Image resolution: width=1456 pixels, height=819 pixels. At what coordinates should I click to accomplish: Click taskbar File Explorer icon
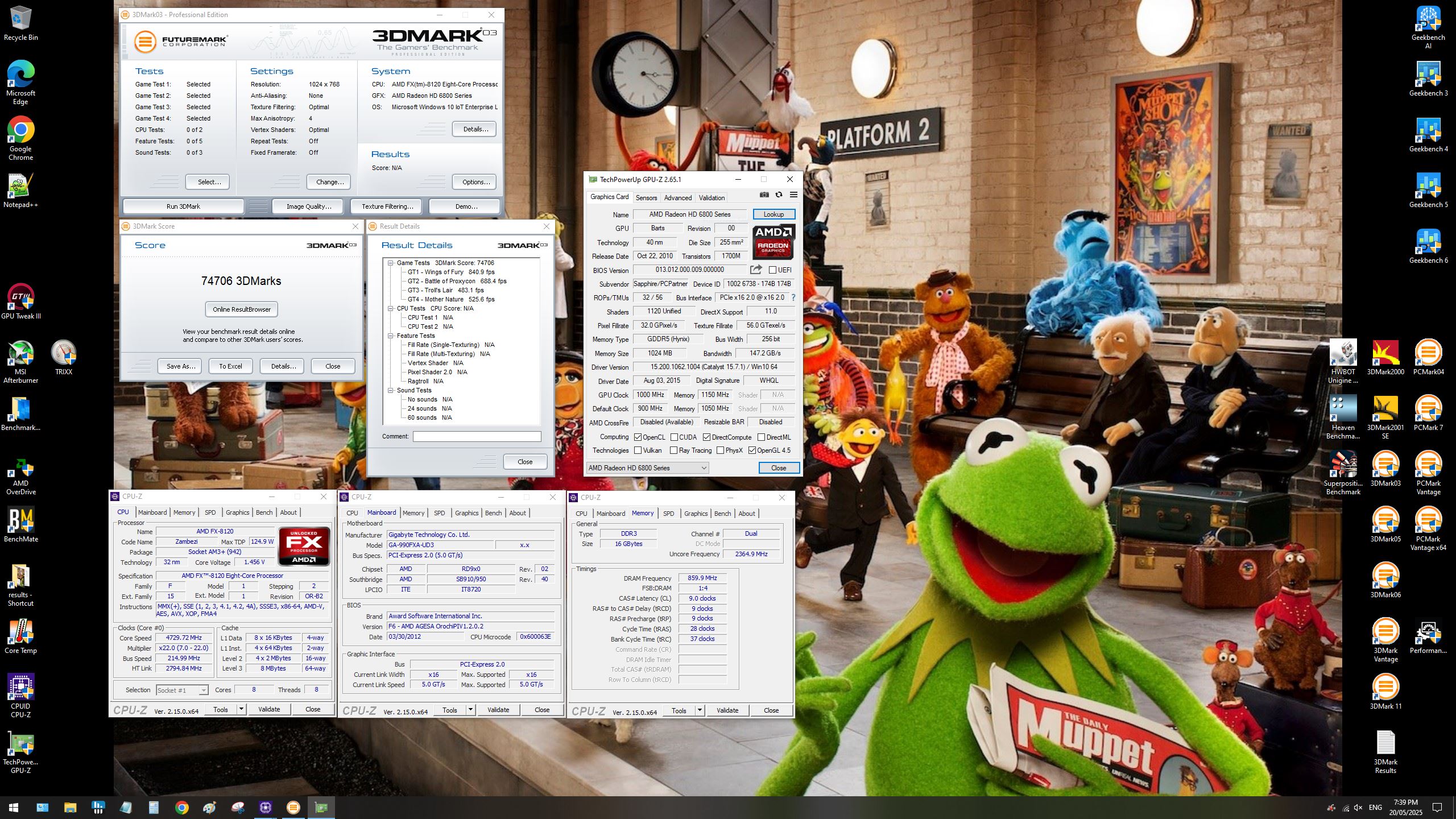click(70, 808)
